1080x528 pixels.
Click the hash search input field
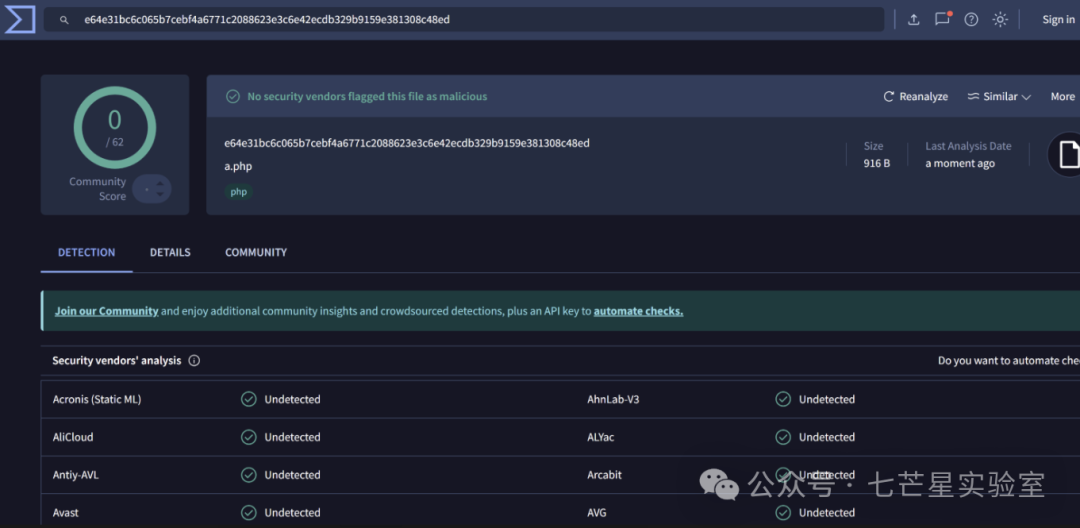[x=470, y=20]
